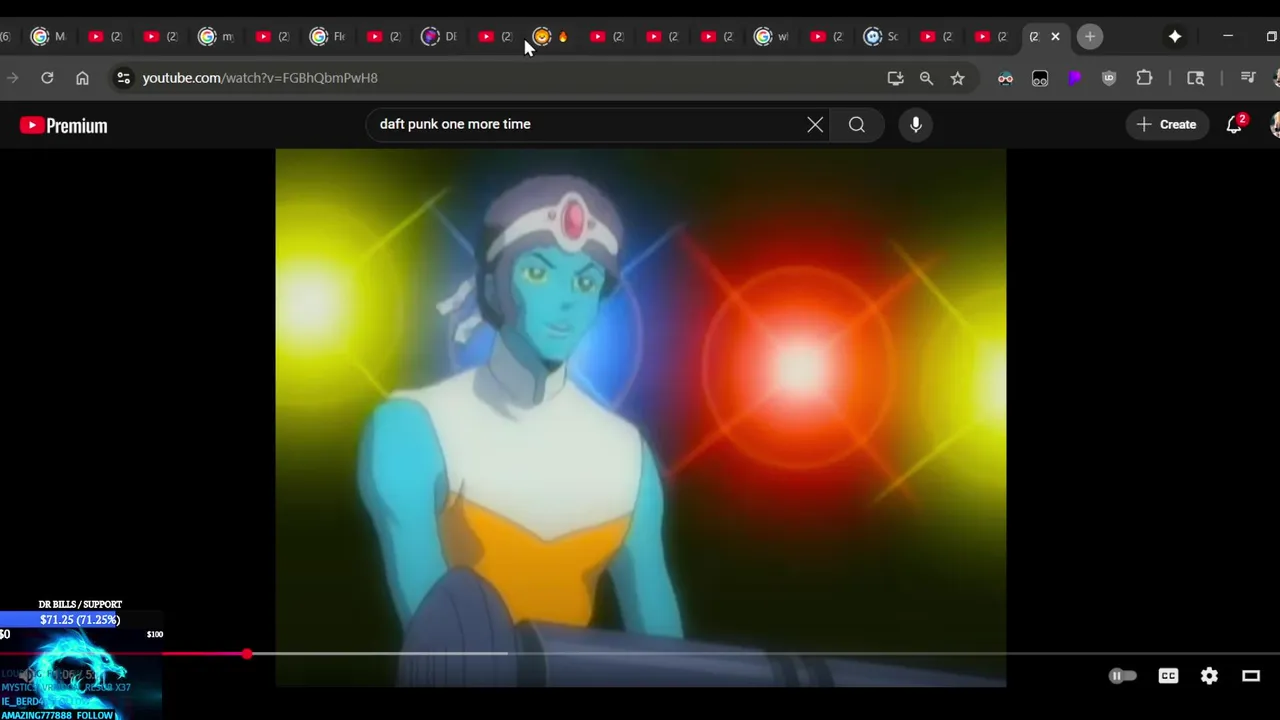Submit search with the magnifier button
Viewport: 1280px width, 720px height.
pos(857,124)
